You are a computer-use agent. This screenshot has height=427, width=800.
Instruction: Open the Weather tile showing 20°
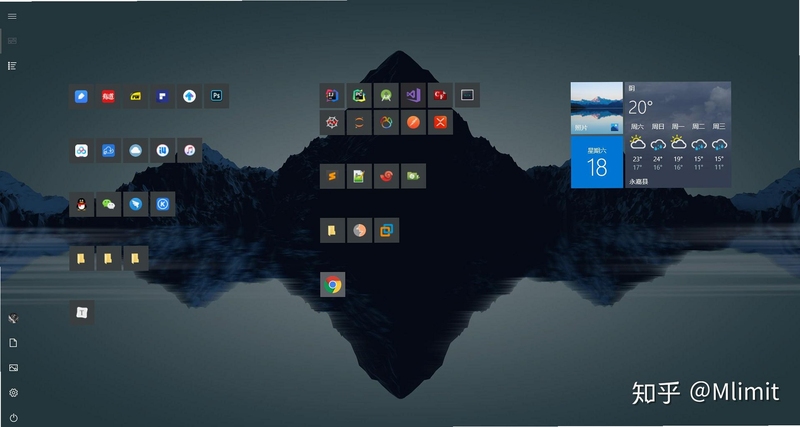(678, 135)
